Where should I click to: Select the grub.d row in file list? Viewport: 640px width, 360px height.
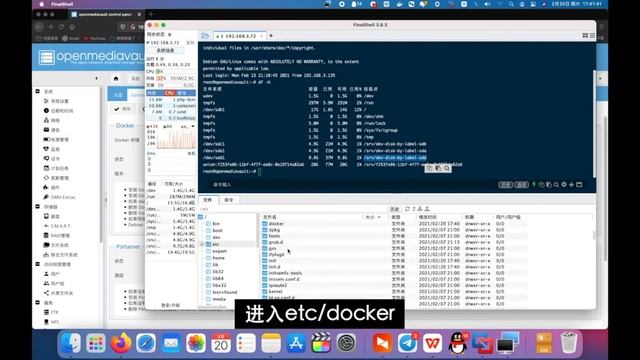[x=276, y=242]
